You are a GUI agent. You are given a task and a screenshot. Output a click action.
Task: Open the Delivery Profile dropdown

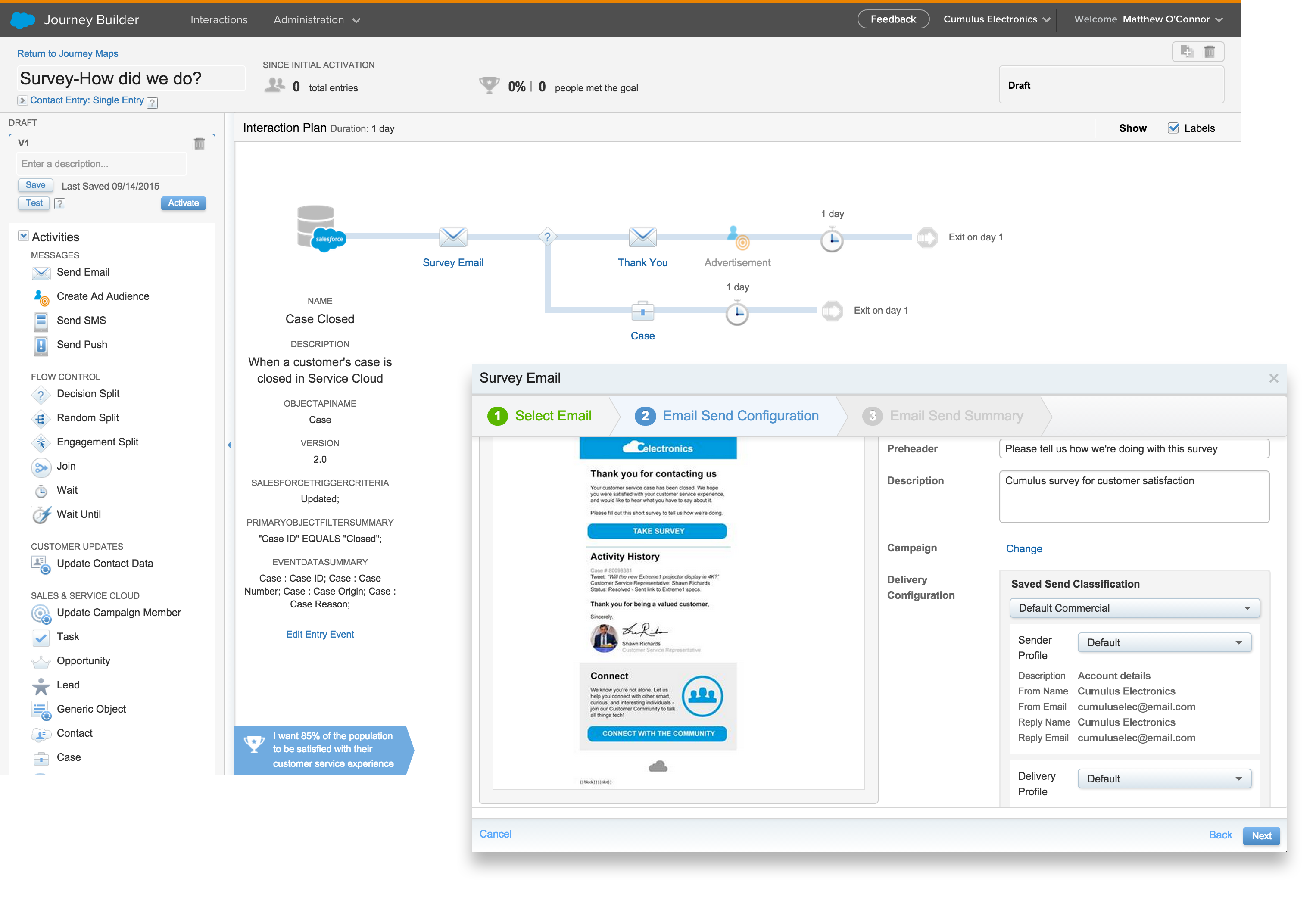point(1164,779)
